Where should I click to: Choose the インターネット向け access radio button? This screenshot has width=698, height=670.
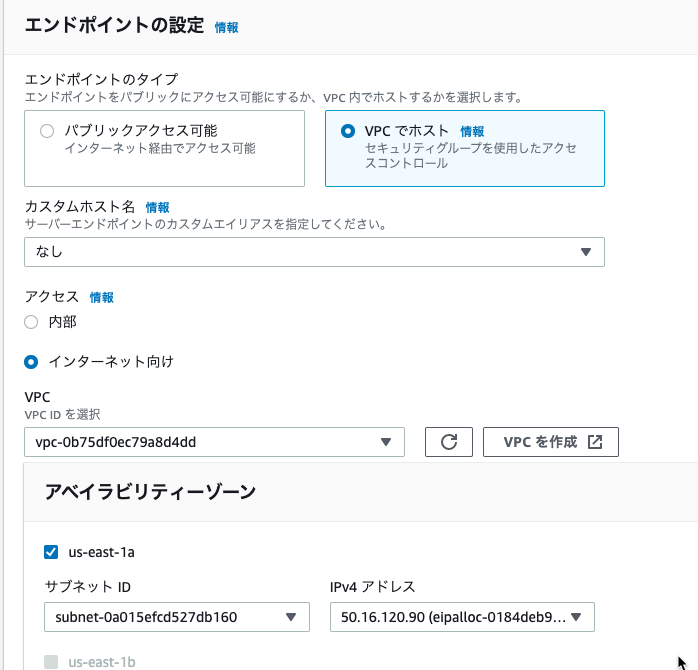coord(31,362)
